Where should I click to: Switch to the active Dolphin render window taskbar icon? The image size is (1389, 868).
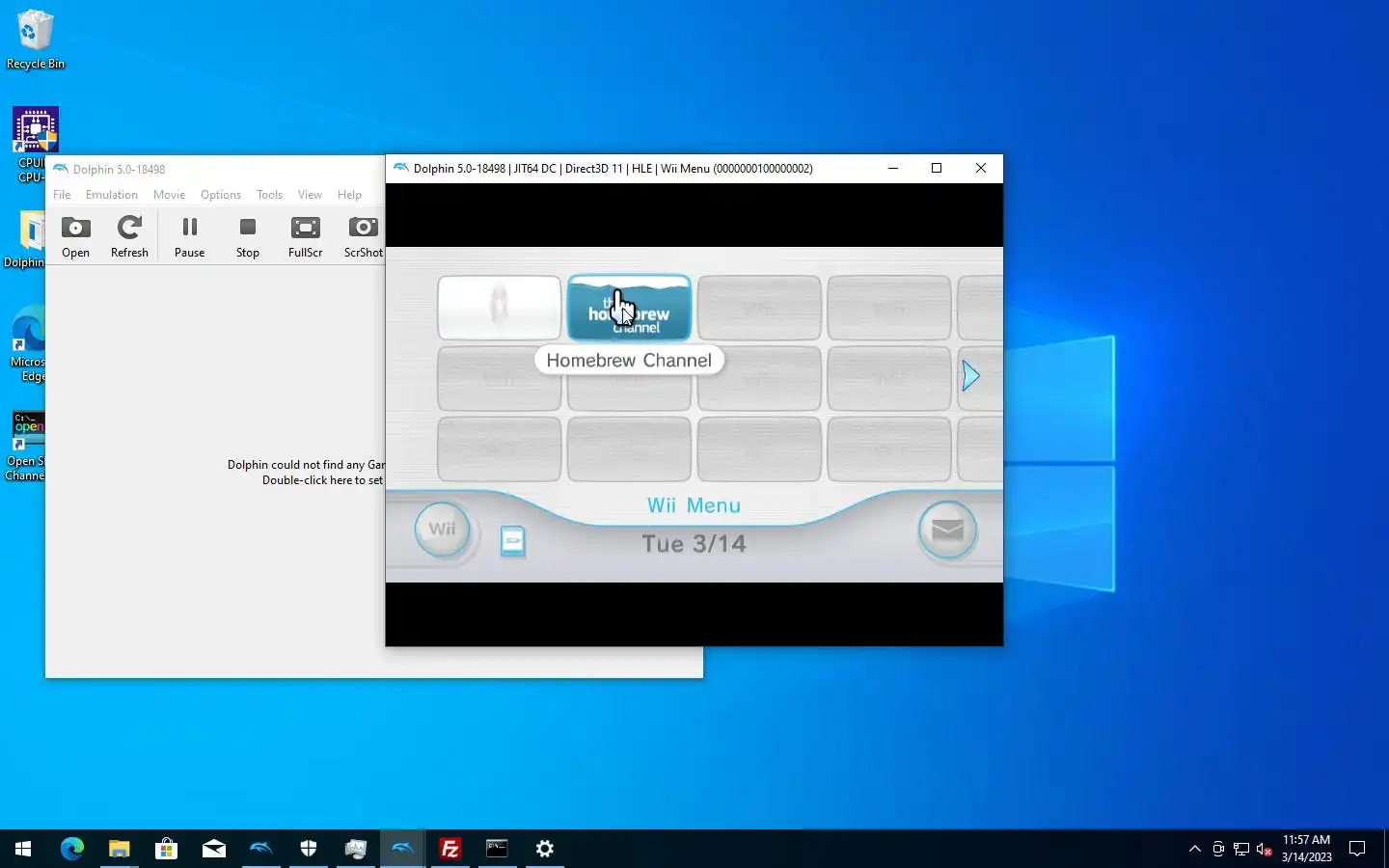[402, 849]
